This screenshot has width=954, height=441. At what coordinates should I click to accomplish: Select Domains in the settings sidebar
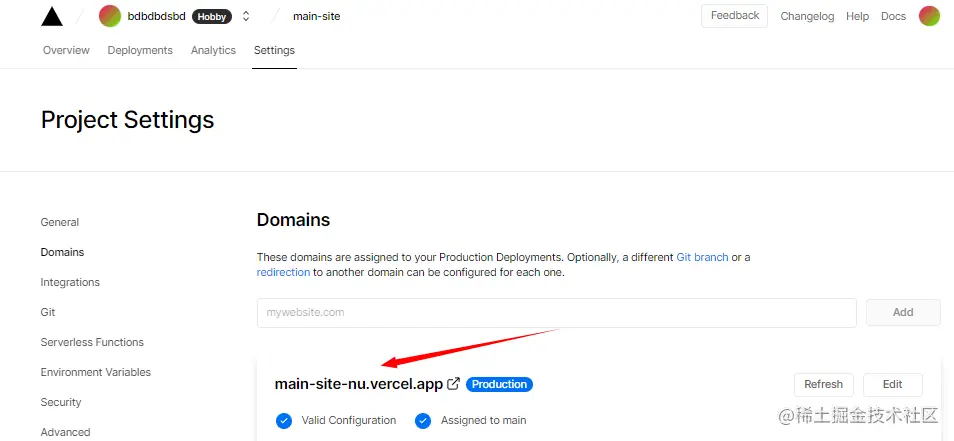coord(62,252)
